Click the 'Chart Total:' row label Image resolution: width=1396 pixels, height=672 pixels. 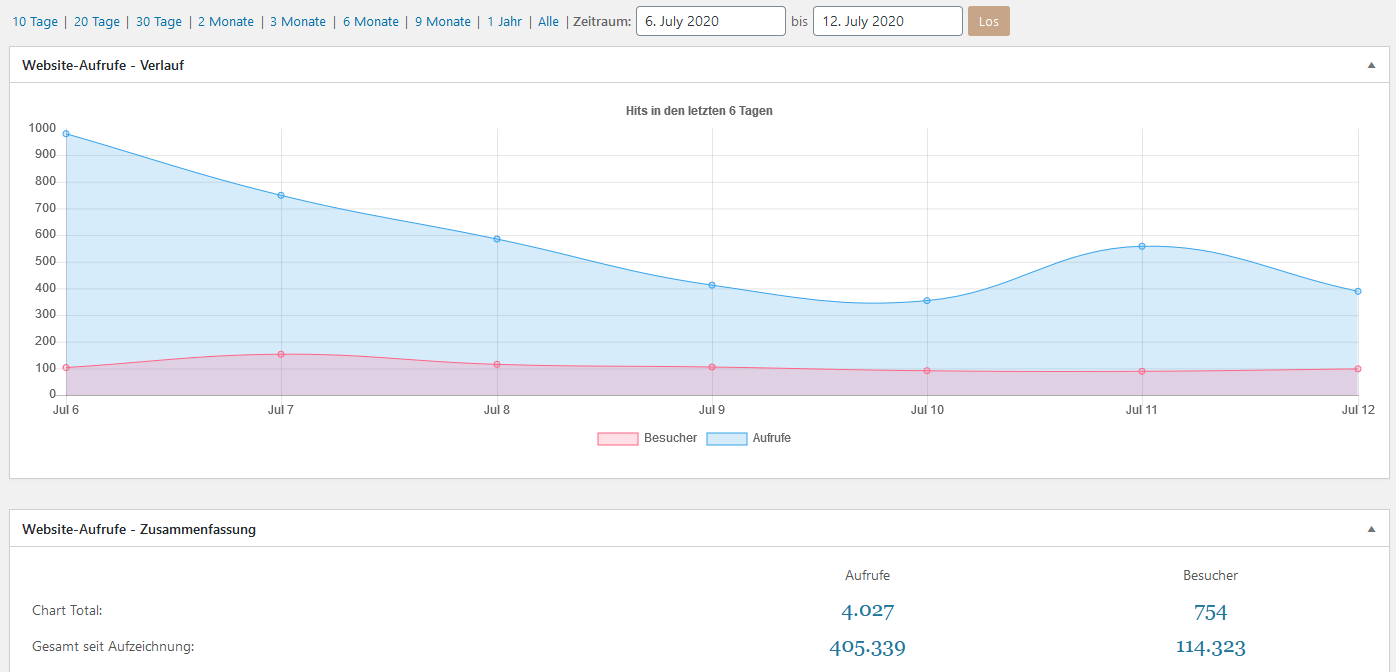coord(67,610)
